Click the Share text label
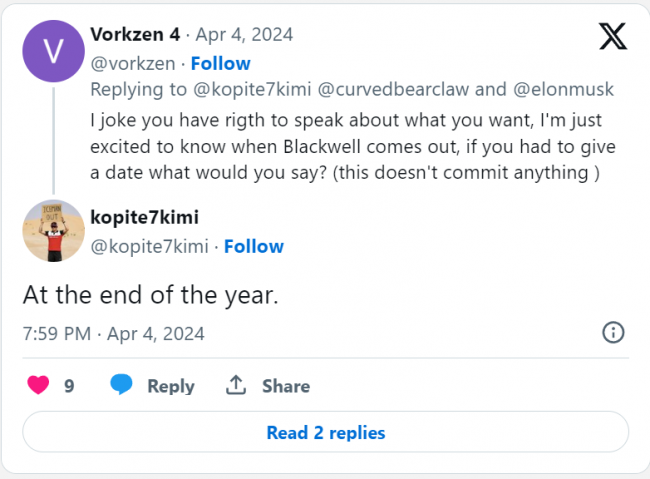Viewport: 650px width, 479px height. 286,386
